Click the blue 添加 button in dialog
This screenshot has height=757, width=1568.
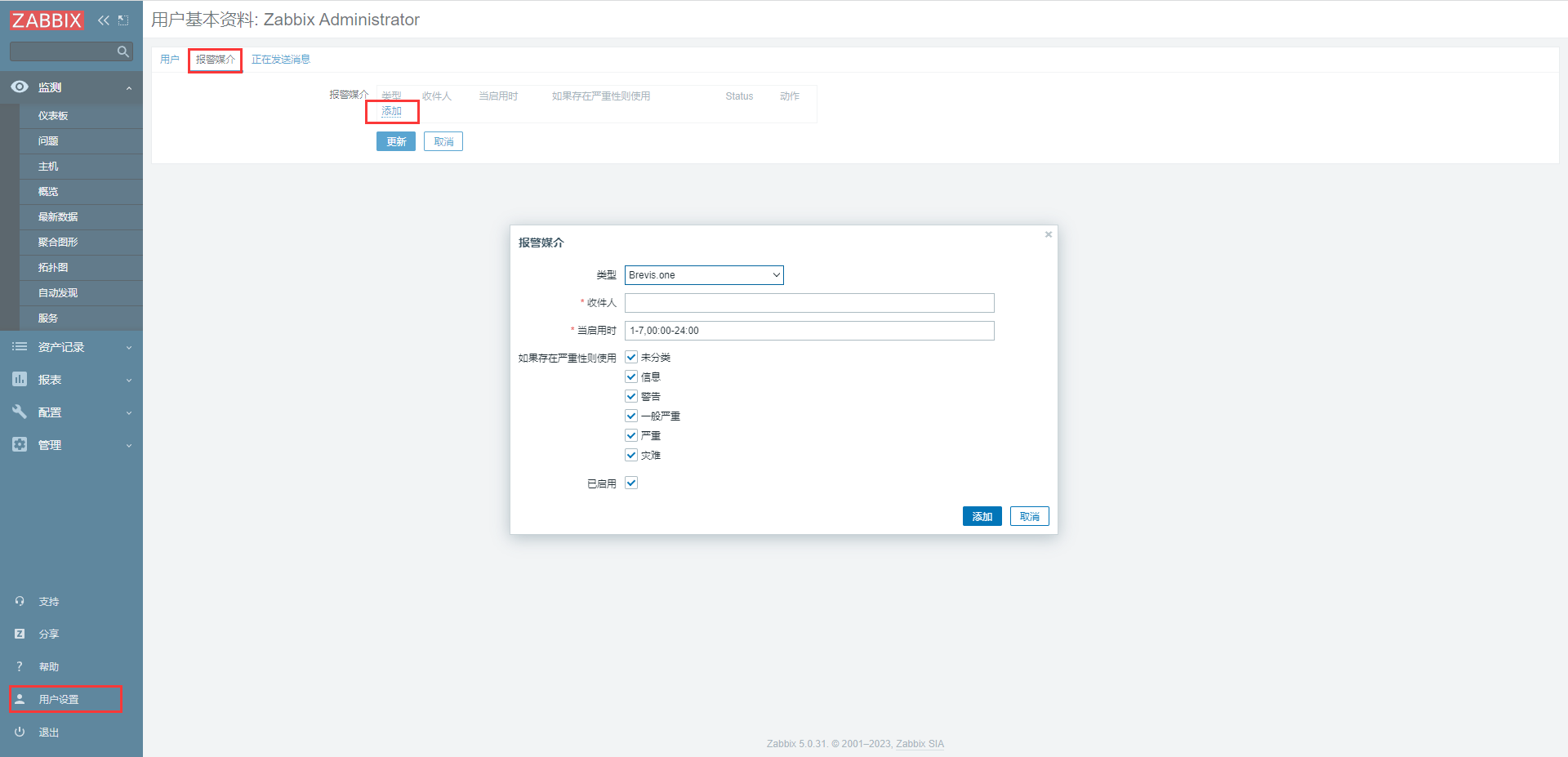982,516
